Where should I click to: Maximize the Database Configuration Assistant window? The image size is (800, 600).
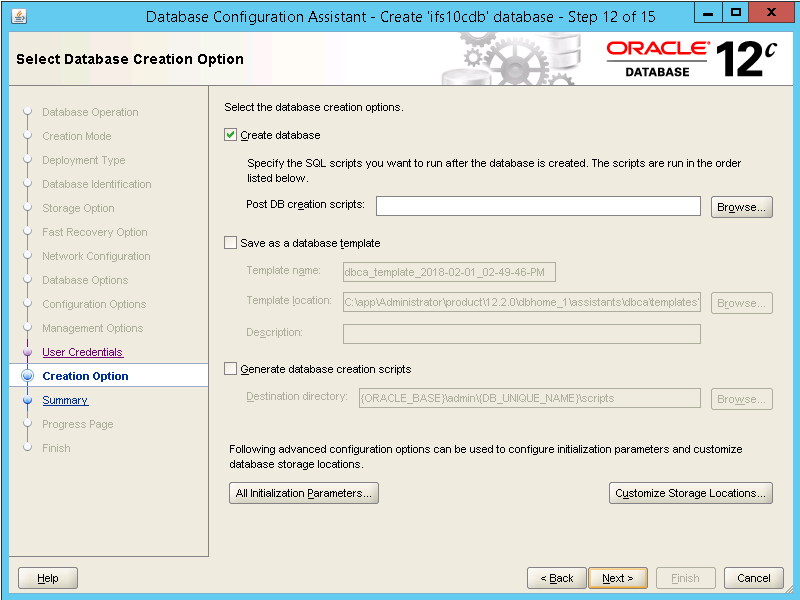tap(736, 15)
